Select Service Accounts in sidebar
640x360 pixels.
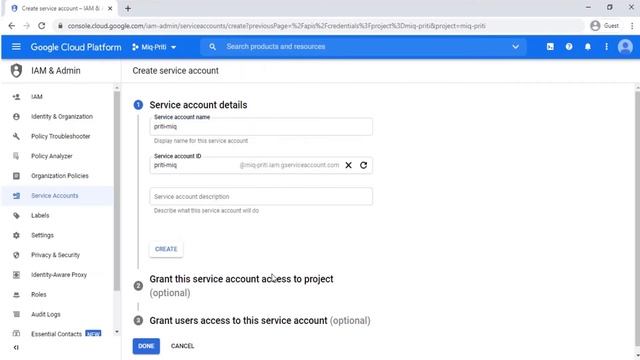(58, 196)
